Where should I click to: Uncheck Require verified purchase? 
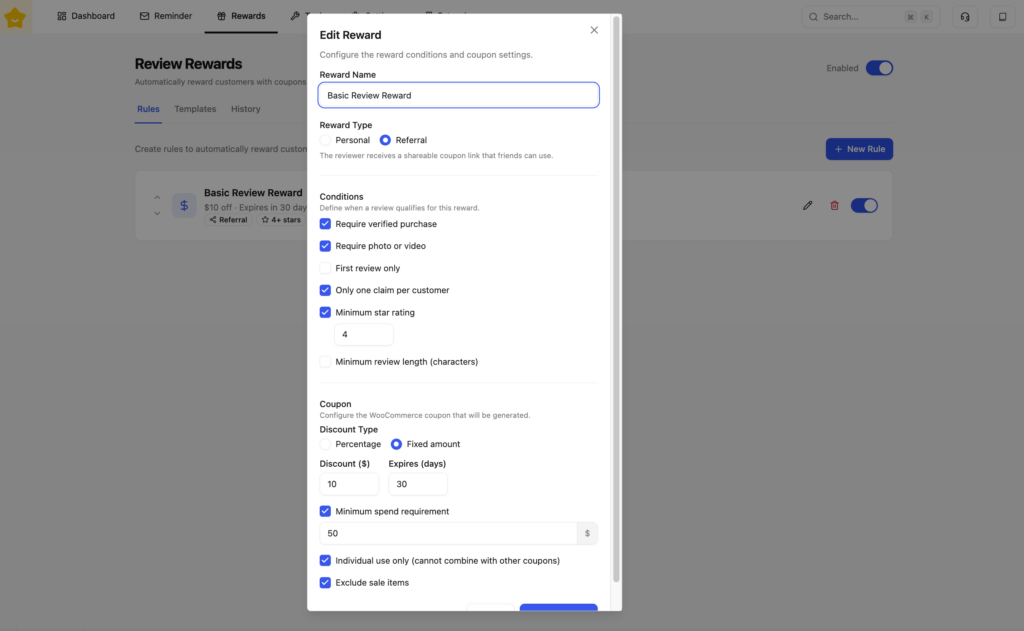pyautogui.click(x=325, y=224)
